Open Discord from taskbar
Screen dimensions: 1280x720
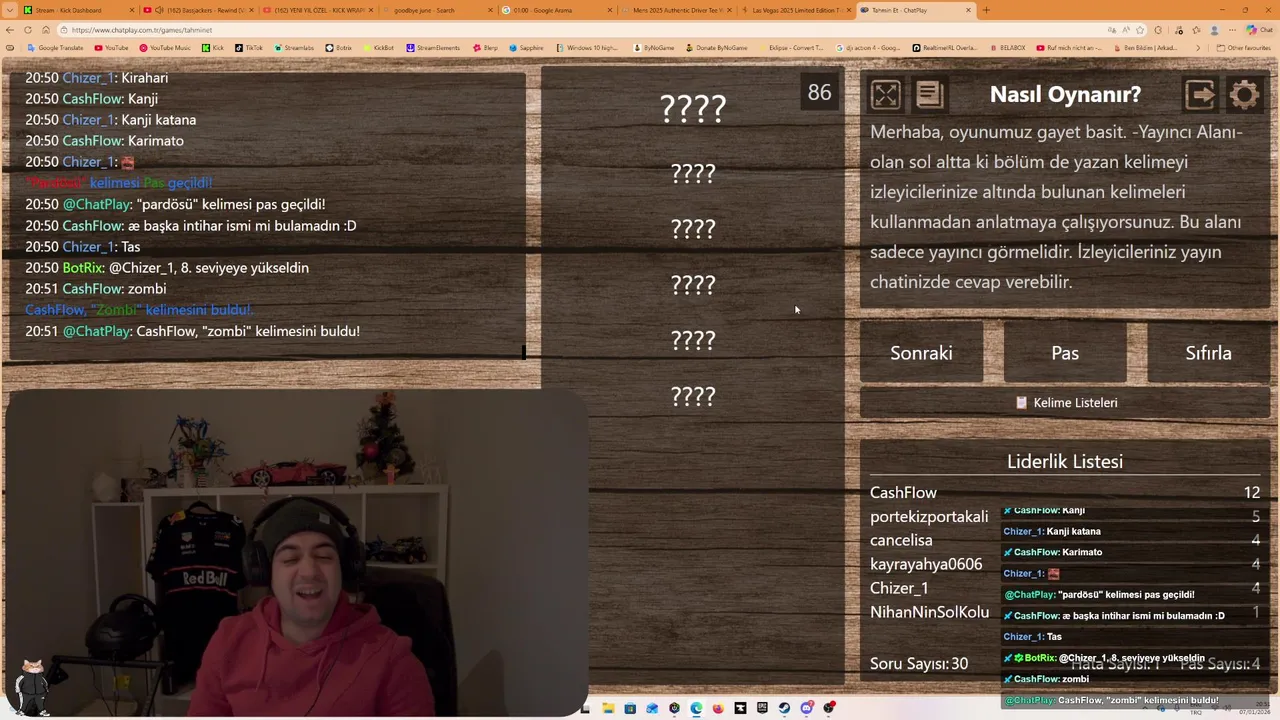click(807, 708)
